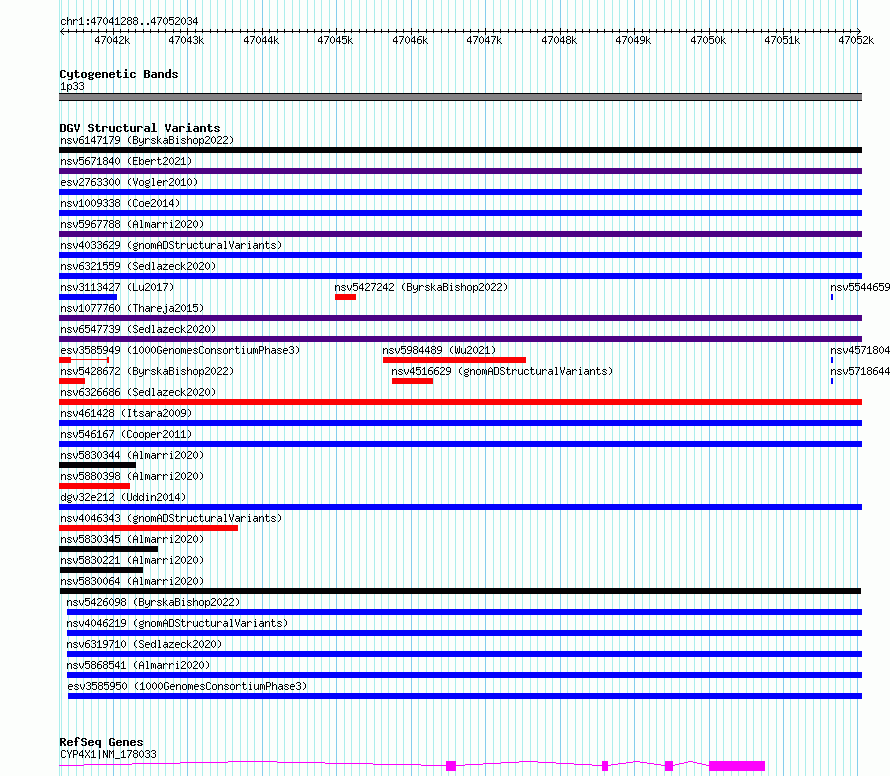Click nsv1009338 (Coe2014) label
Viewport: 890px width, 776px height.
click(x=120, y=203)
